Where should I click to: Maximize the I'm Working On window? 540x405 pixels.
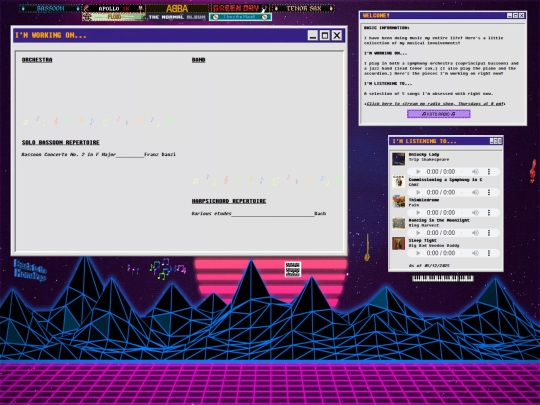325,35
